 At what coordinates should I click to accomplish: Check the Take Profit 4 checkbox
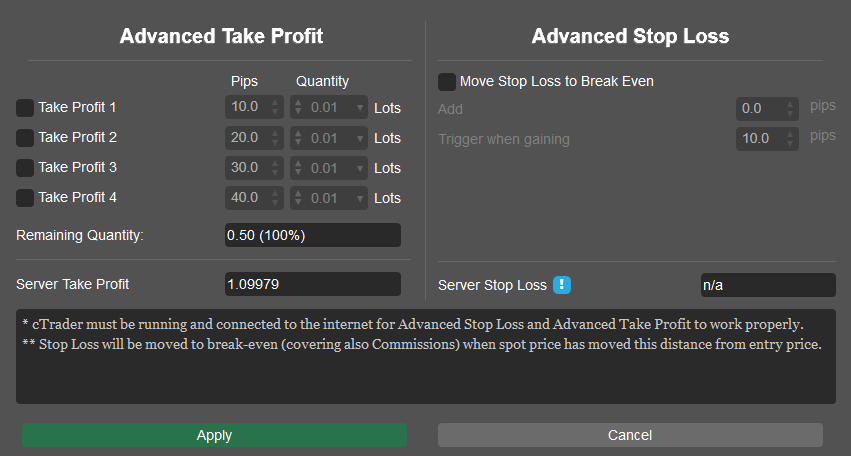coord(25,198)
